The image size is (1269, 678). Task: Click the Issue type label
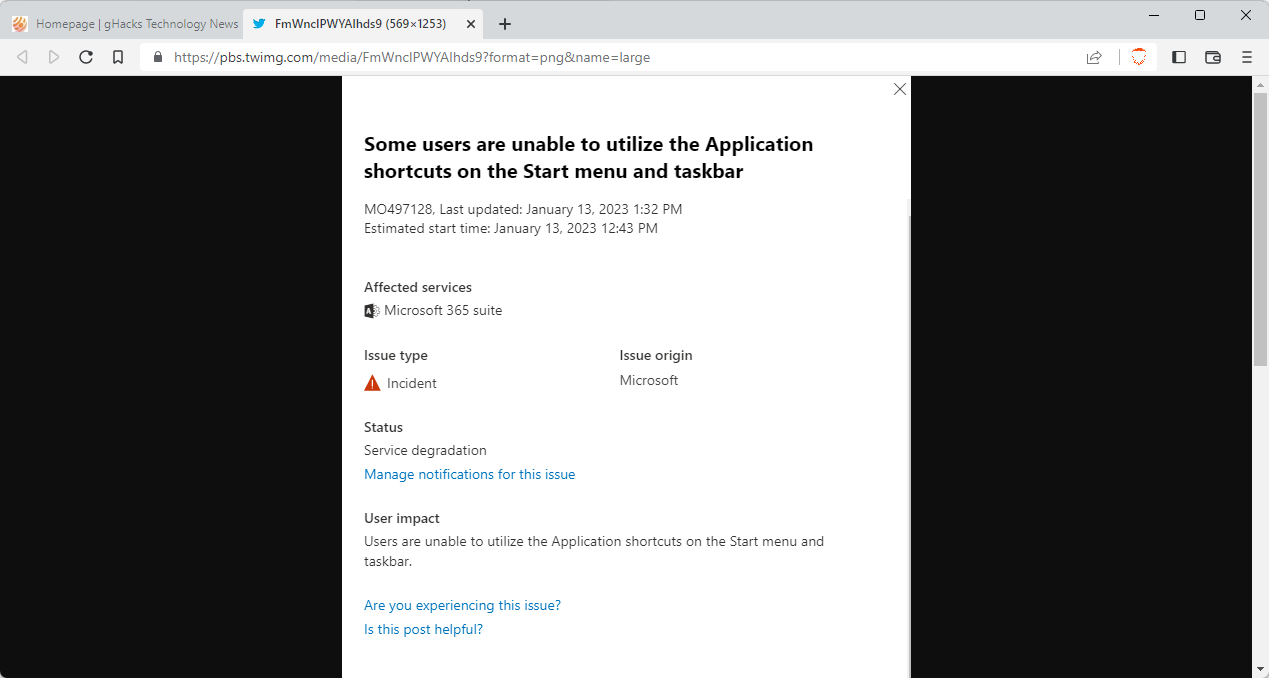pyautogui.click(x=396, y=355)
